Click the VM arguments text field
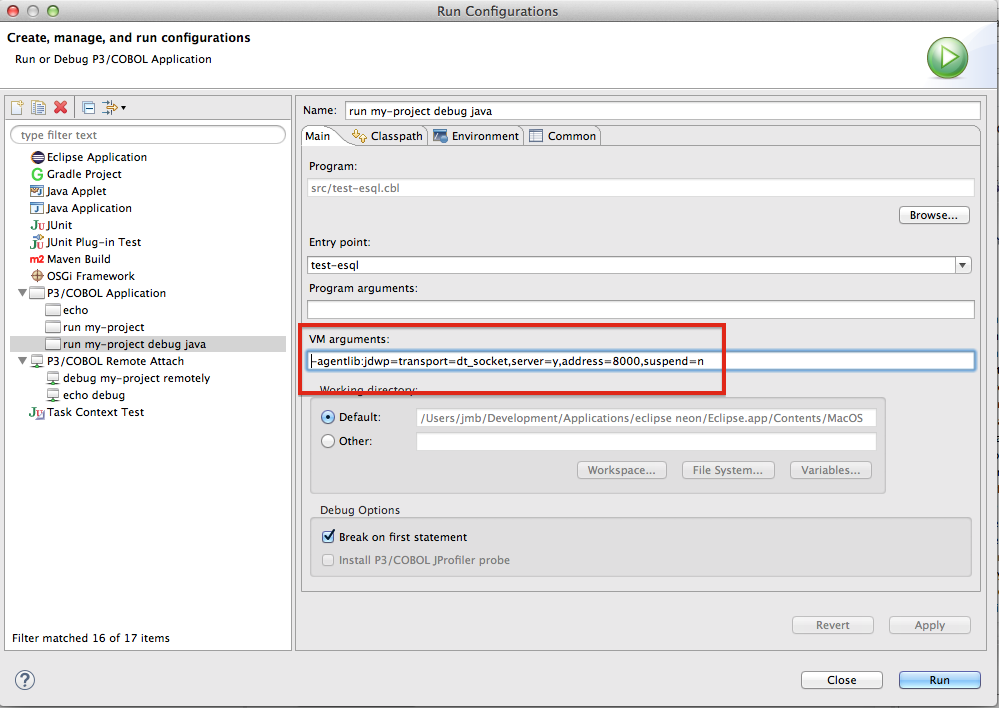999x708 pixels. 641,361
